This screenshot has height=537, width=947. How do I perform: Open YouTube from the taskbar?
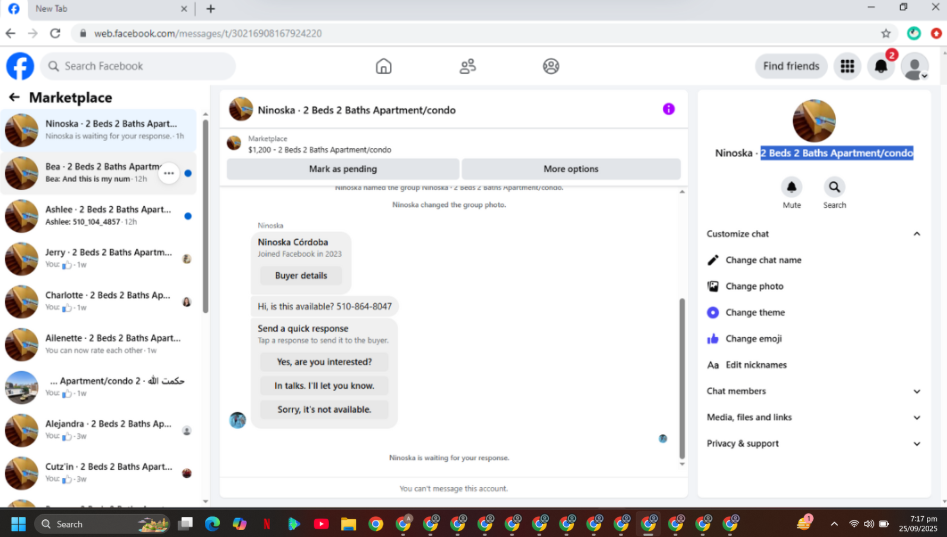click(x=321, y=524)
